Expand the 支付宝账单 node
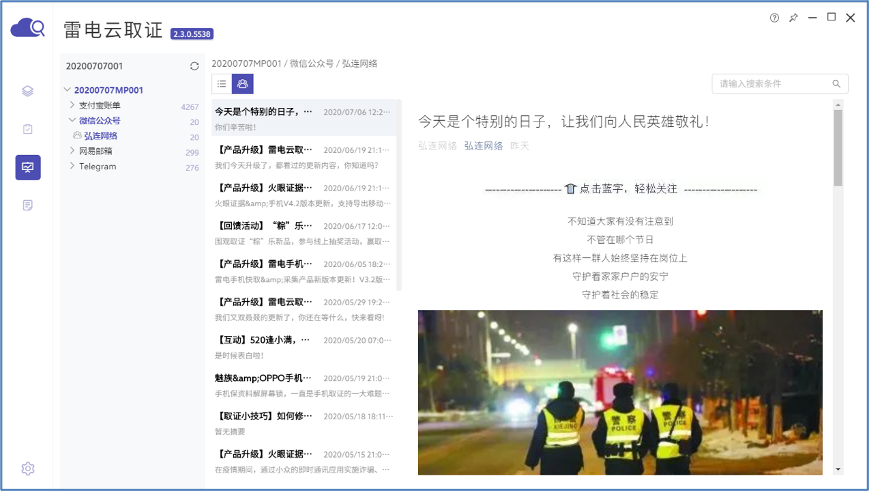The height and width of the screenshot is (491, 870). click(72, 105)
